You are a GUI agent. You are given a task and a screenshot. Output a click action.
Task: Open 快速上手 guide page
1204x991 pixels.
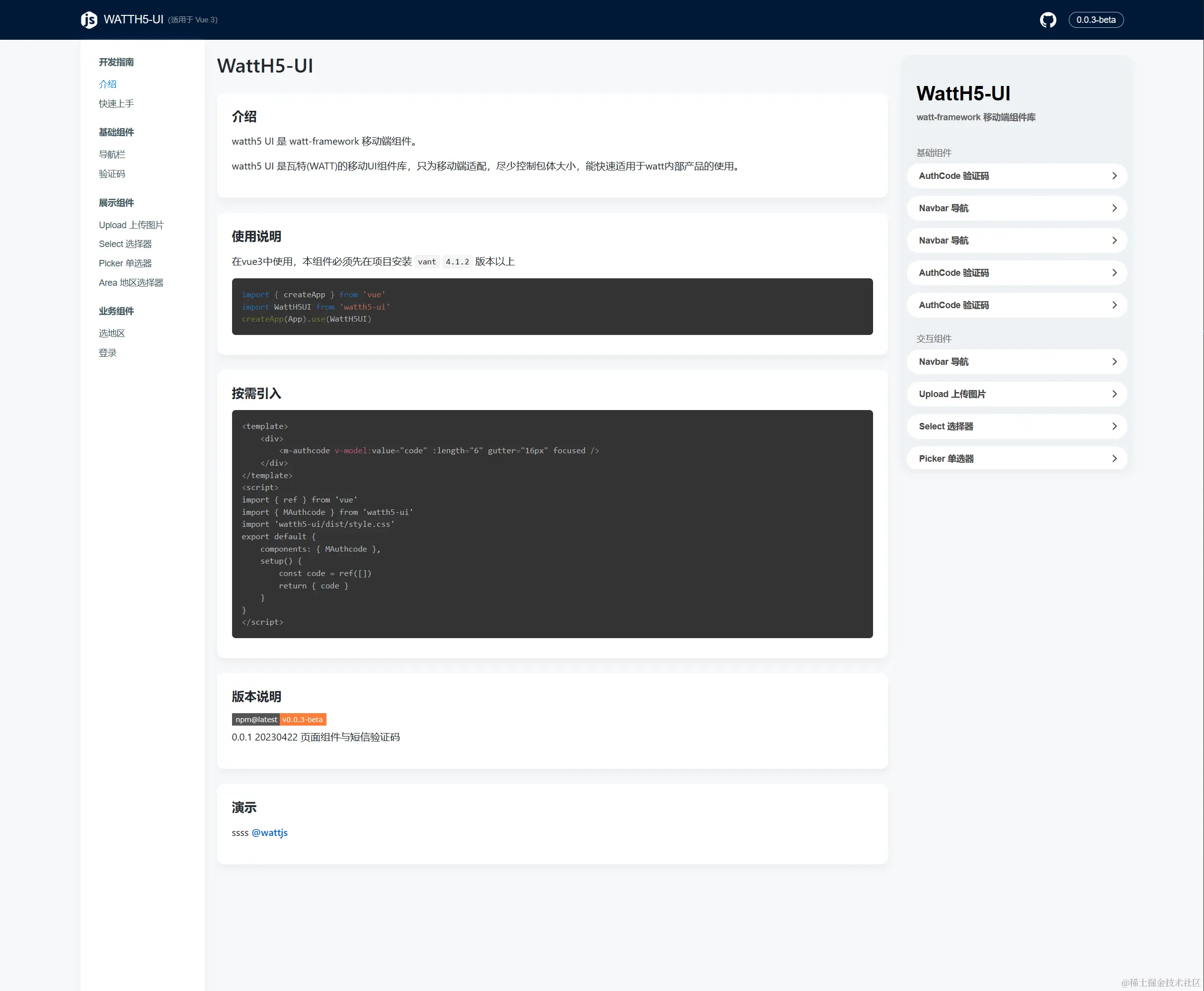(x=116, y=103)
